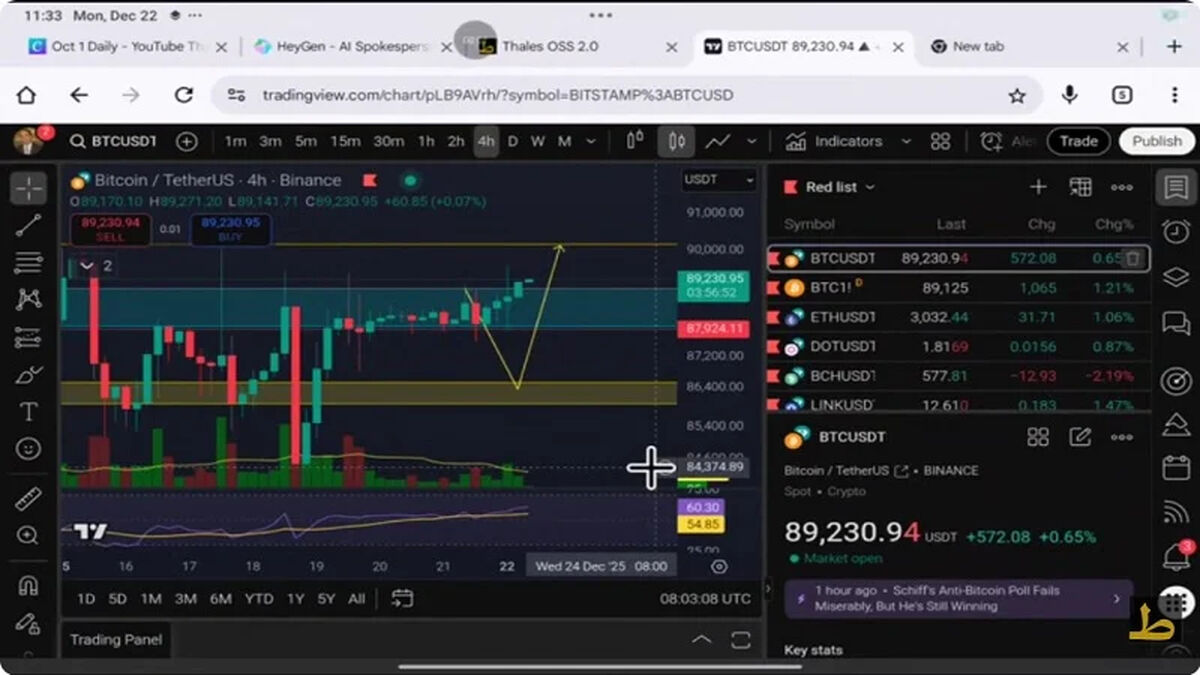1200x675 pixels.
Task: Edit the BTCUSDT symbol note
Action: click(1080, 437)
